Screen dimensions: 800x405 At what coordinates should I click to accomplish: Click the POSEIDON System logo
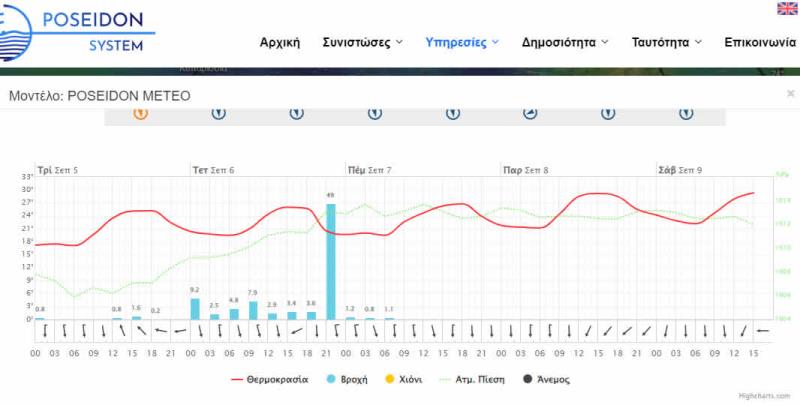tap(80, 30)
